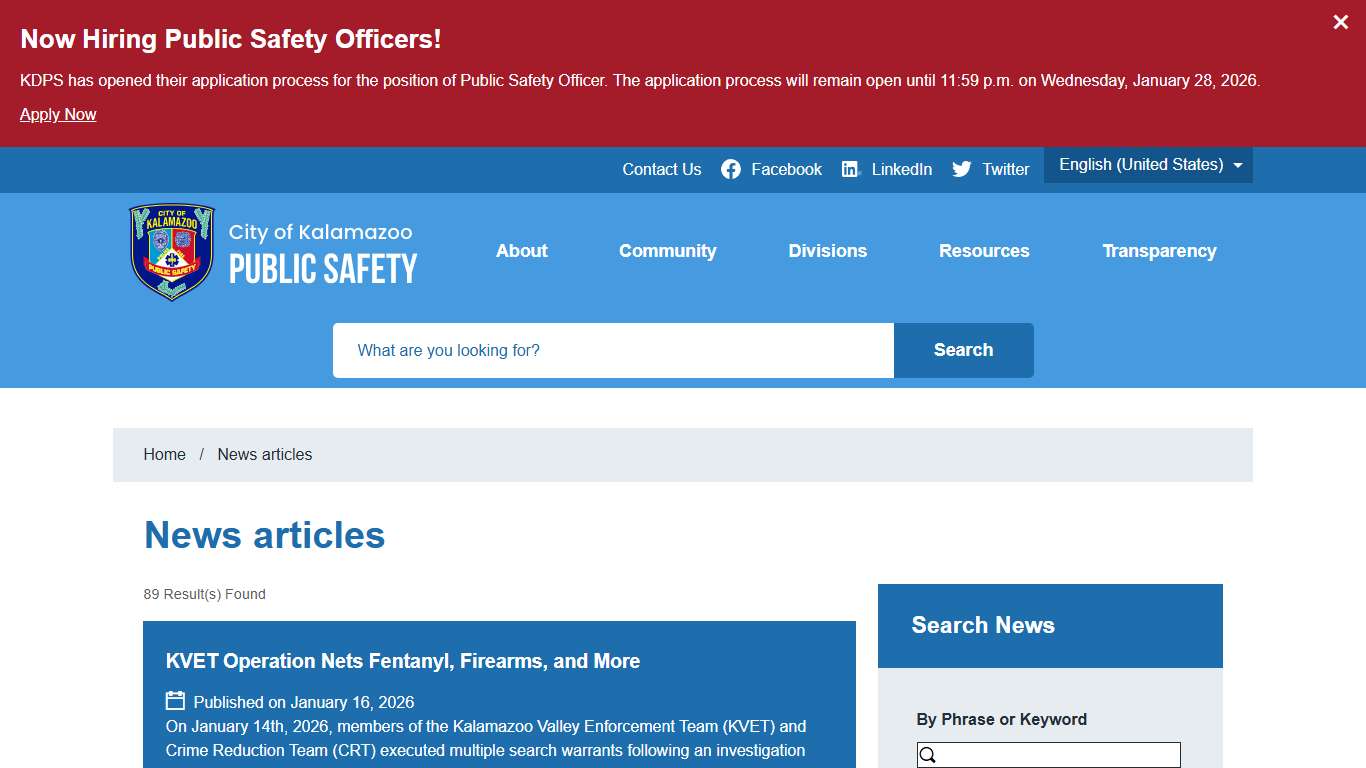The image size is (1366, 768).
Task: Click the Kalamazoo Public Safety badge logo
Action: click(171, 251)
